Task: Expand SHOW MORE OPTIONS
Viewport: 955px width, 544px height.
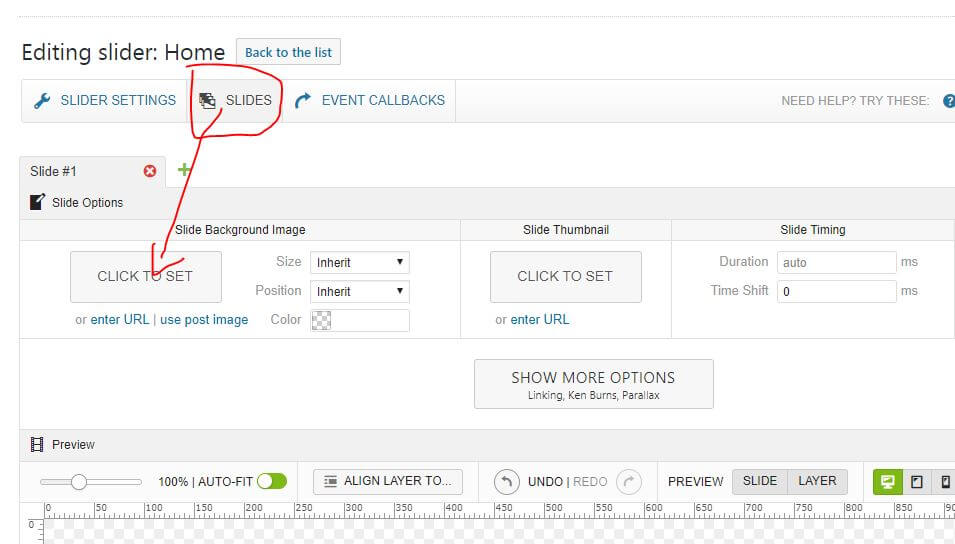Action: (593, 384)
